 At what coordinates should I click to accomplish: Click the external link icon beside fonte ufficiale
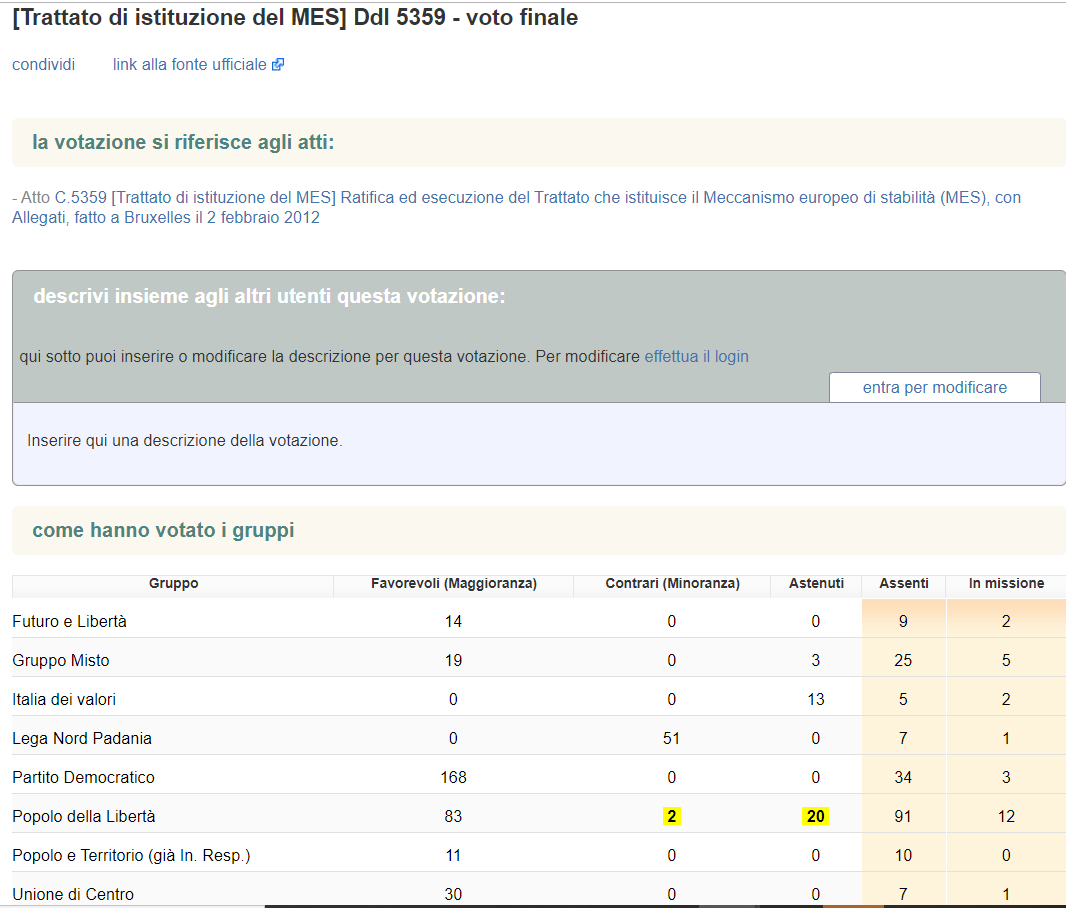(278, 65)
